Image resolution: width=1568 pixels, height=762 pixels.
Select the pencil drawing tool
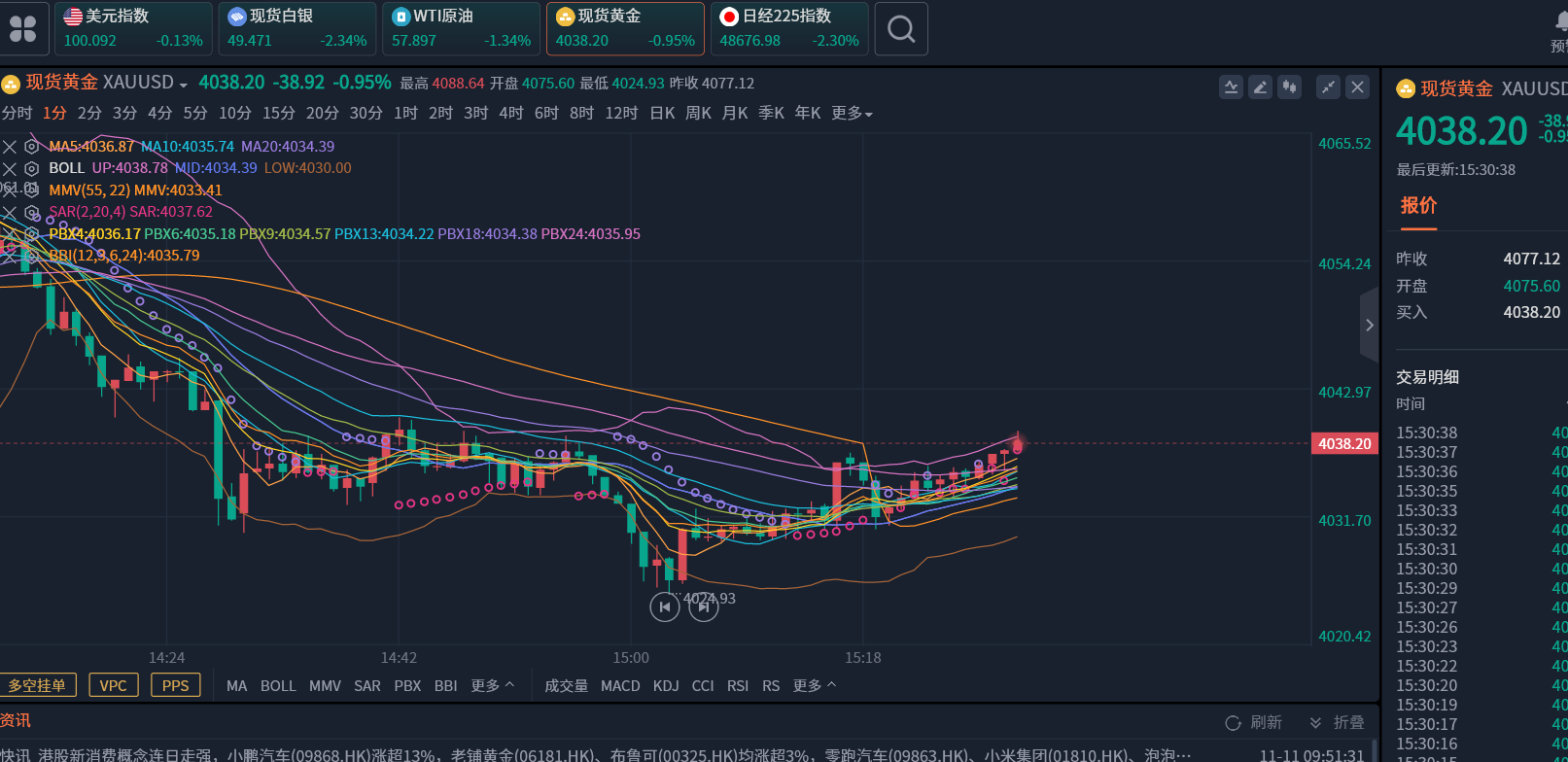tap(1260, 87)
